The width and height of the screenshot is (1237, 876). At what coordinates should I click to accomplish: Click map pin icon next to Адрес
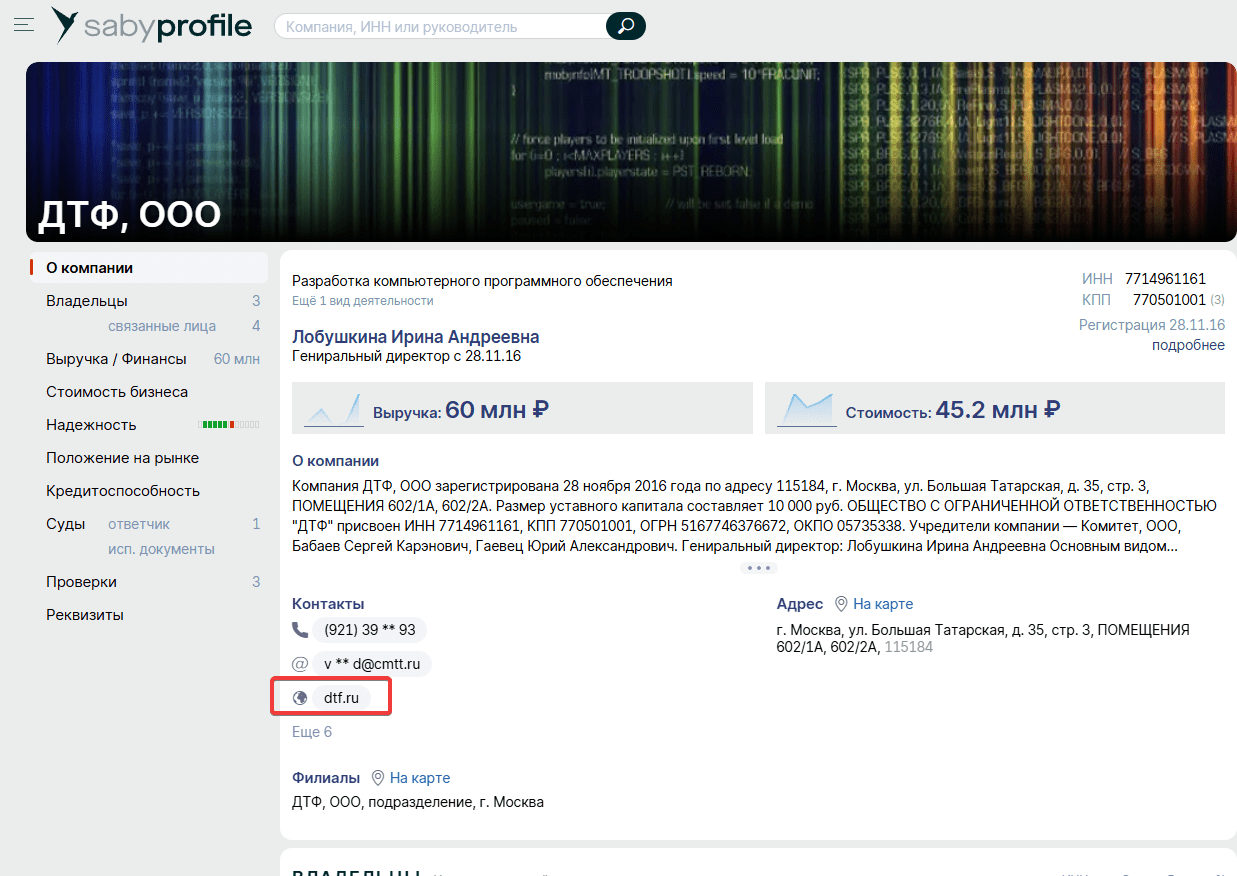click(841, 604)
